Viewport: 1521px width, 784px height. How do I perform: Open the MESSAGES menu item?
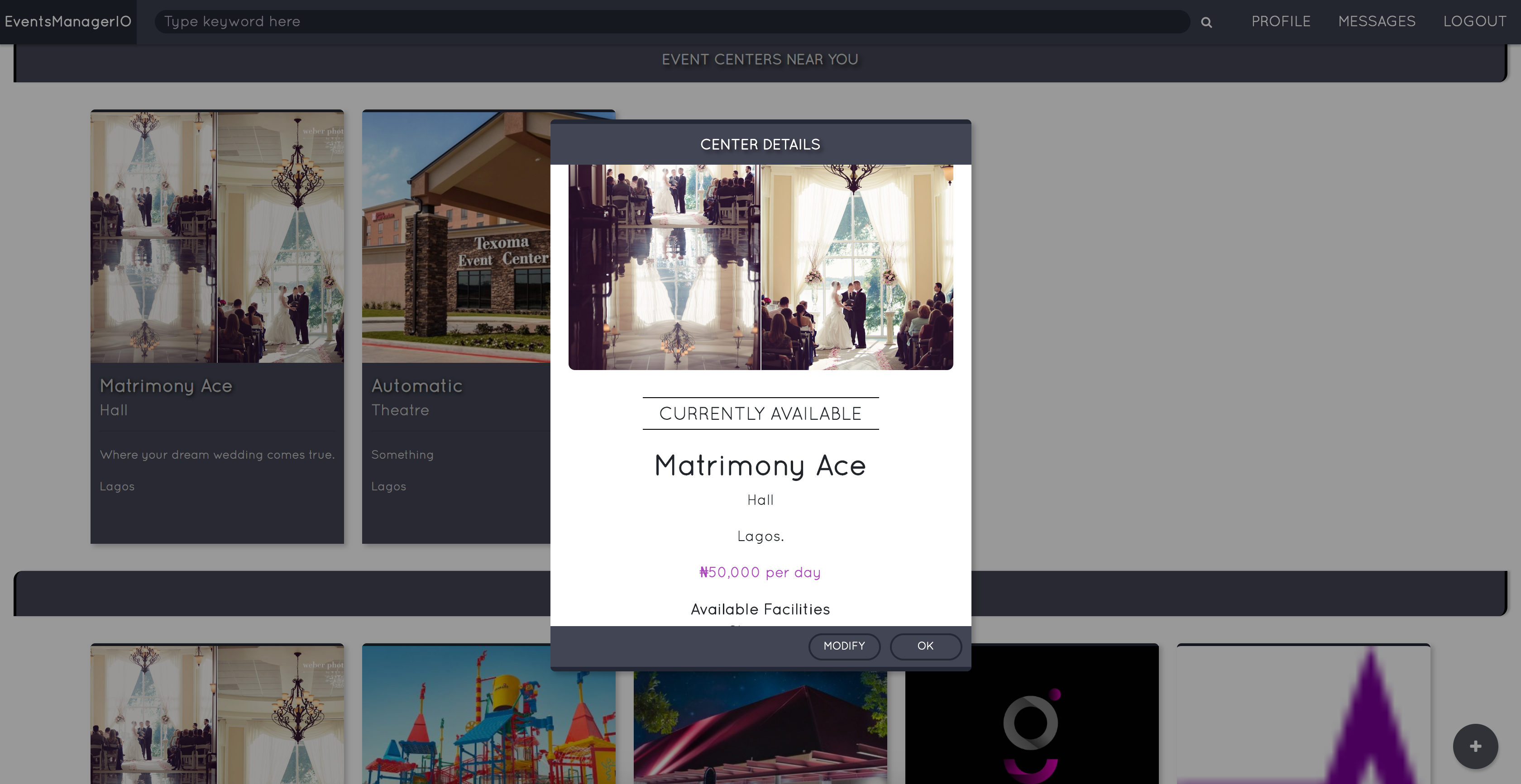(1376, 22)
